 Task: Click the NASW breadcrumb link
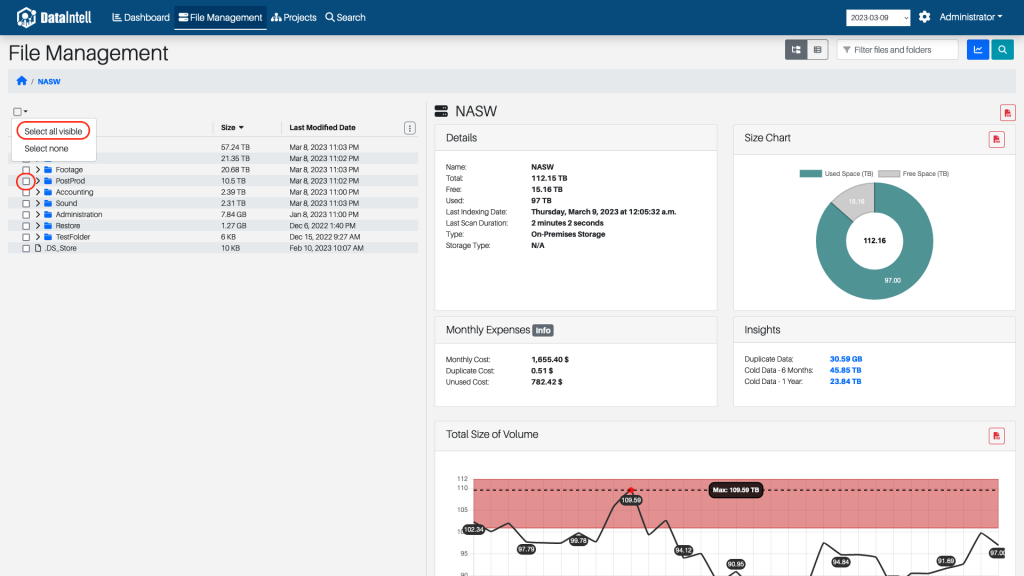click(x=49, y=82)
